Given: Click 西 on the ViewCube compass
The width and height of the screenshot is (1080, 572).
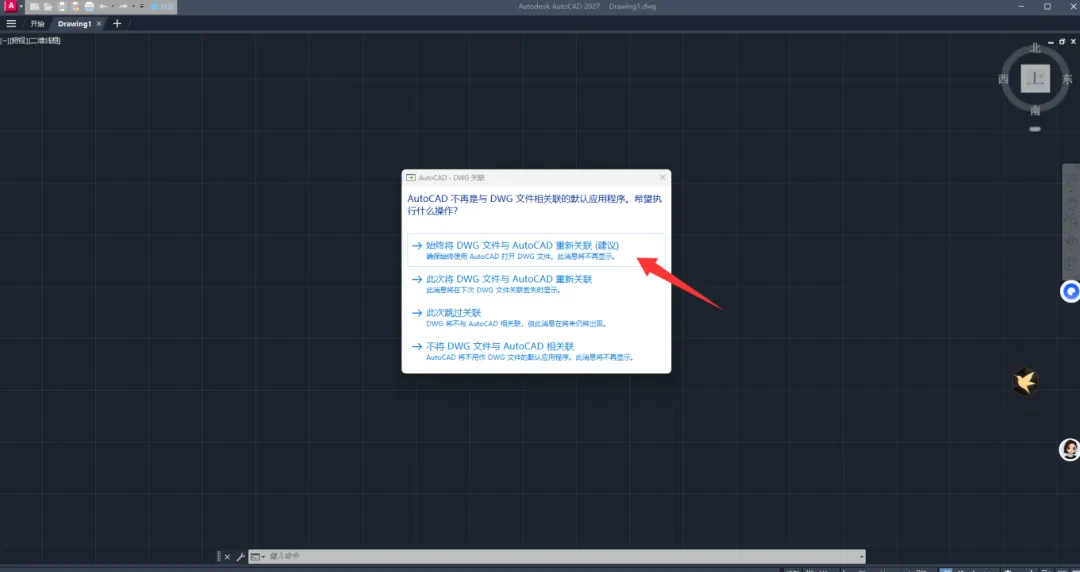Looking at the screenshot, I should click(1004, 79).
